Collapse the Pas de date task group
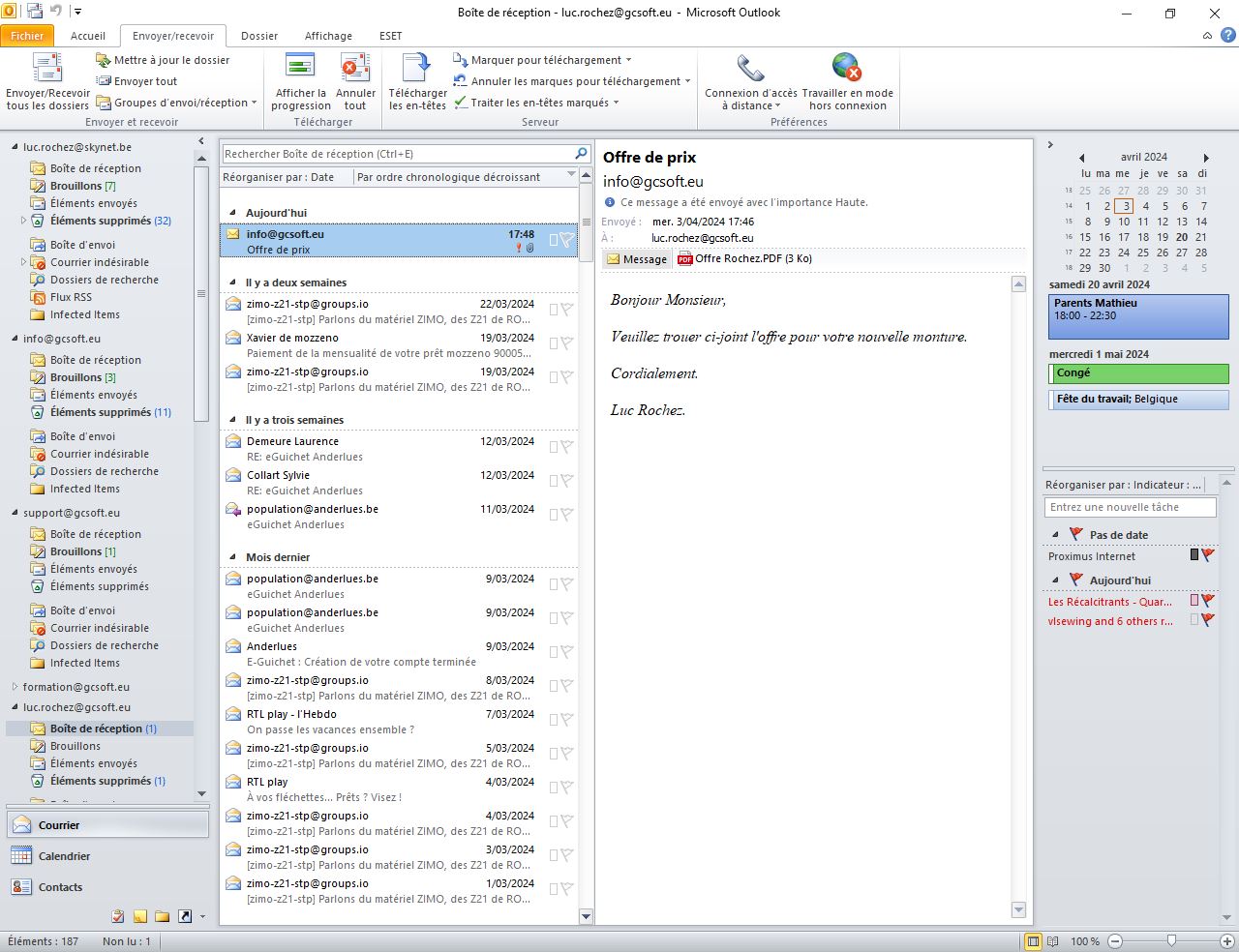Screen dimensions: 1239x952 point(1055,535)
